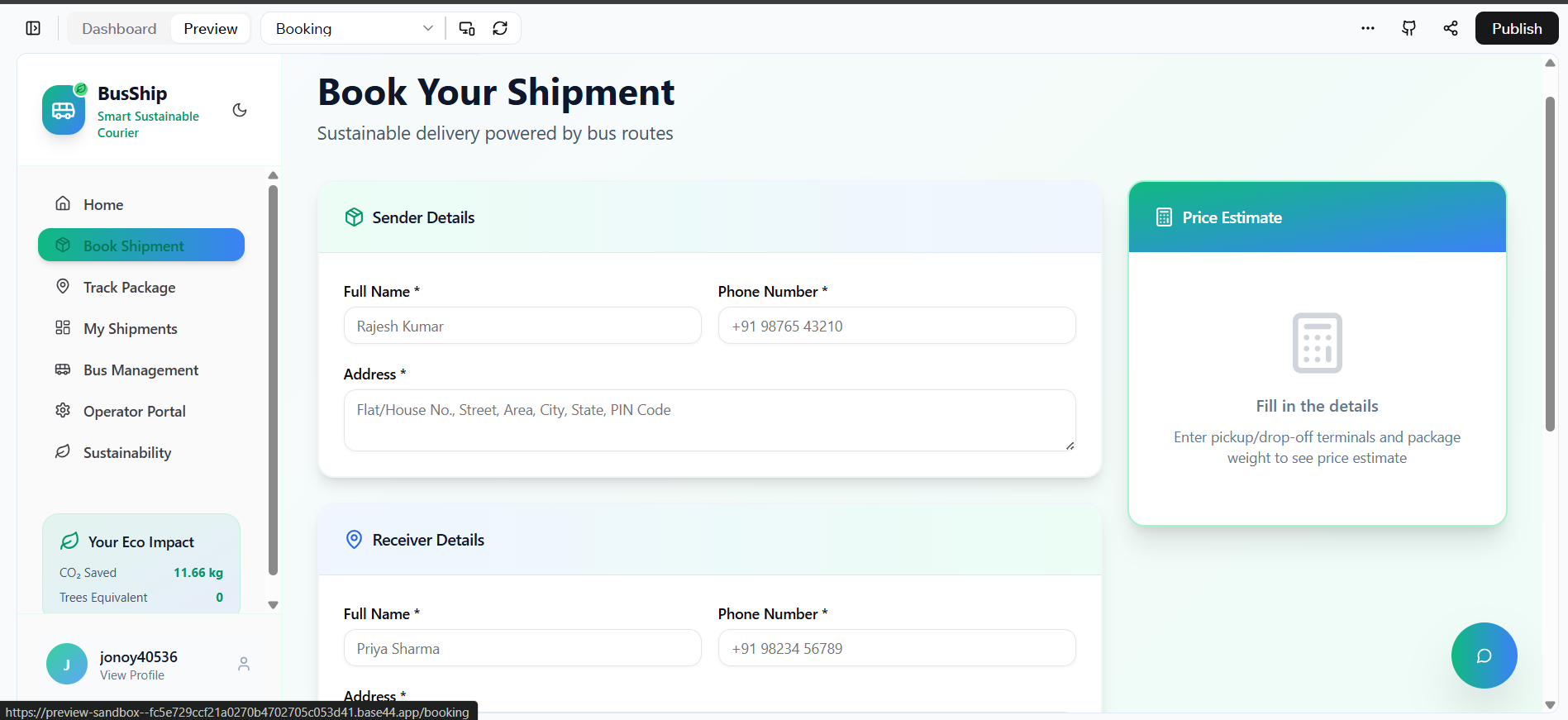Image resolution: width=1568 pixels, height=720 pixels.
Task: Switch to the Dashboard tab
Action: click(x=119, y=28)
